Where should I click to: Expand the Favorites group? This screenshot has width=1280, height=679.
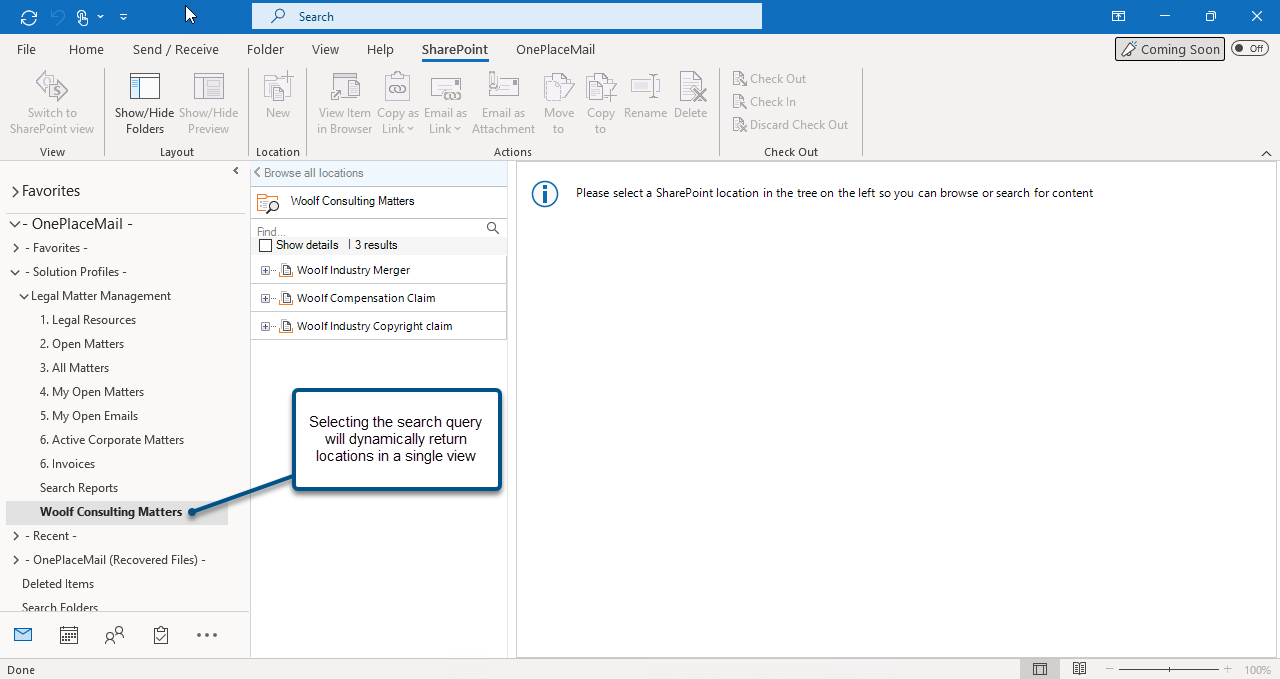(15, 191)
